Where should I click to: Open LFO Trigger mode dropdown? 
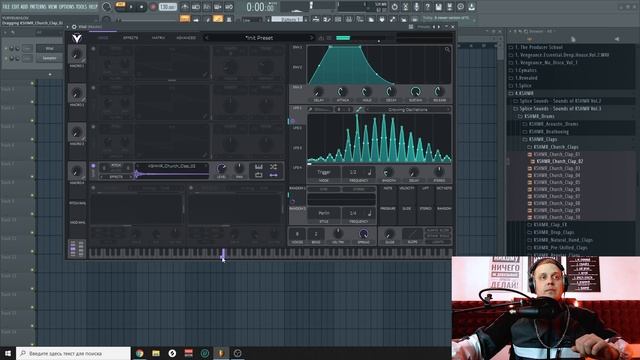(x=324, y=172)
